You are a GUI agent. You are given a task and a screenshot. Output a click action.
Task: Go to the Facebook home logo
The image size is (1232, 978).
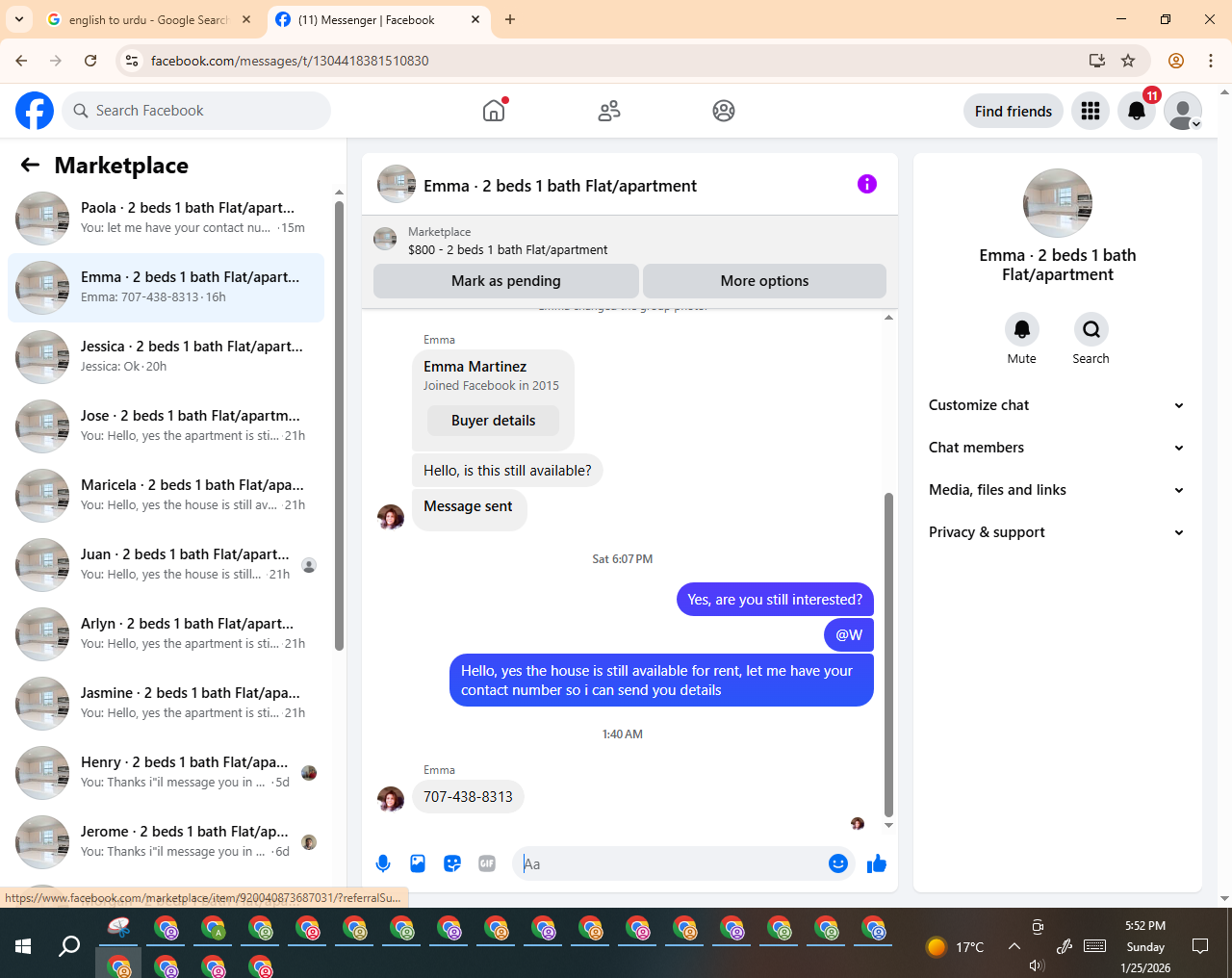35,111
